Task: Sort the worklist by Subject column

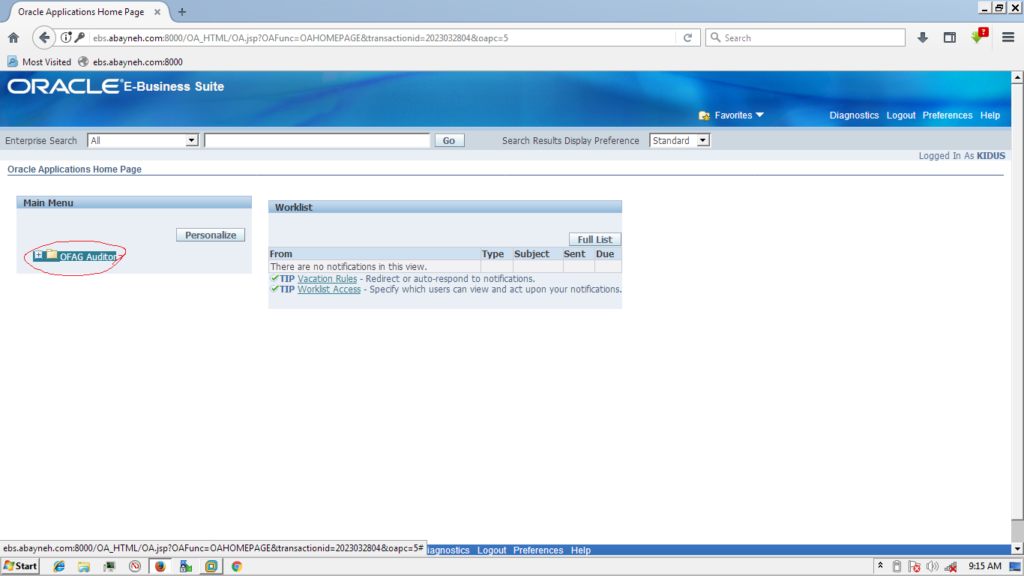Action: pos(532,254)
